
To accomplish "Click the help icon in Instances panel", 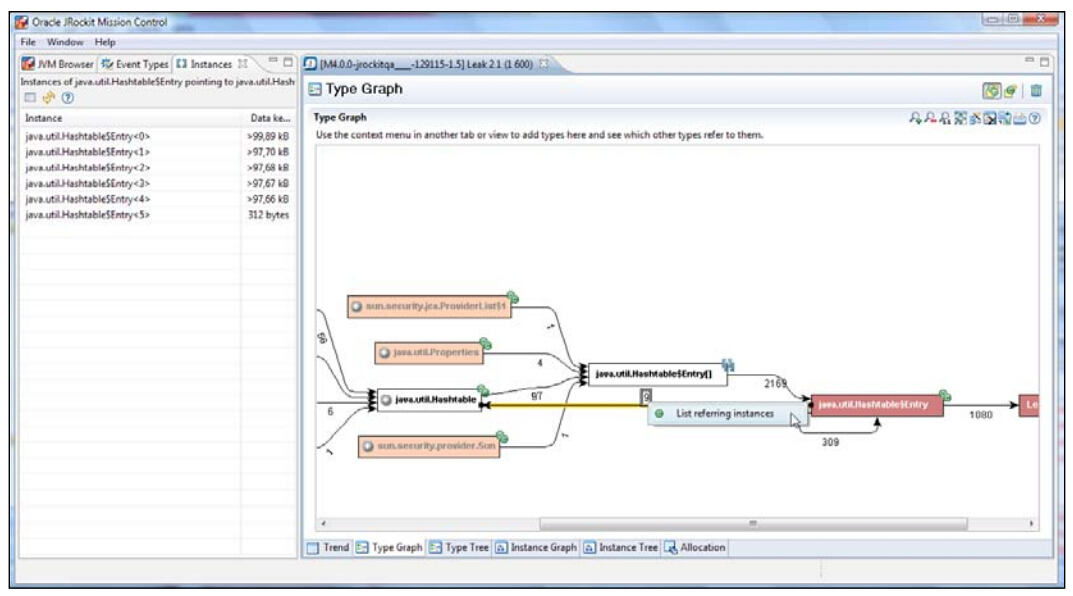I will (x=66, y=98).
